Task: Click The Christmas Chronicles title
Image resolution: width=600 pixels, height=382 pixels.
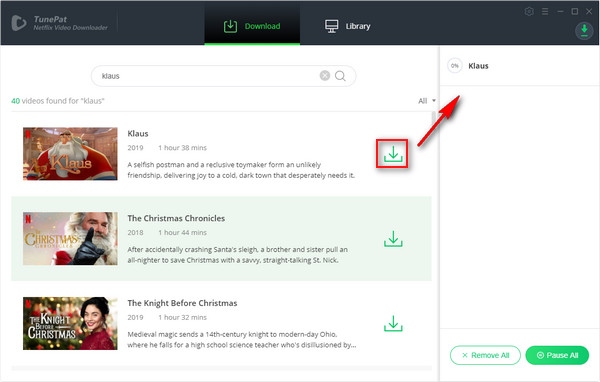Action: pos(176,218)
